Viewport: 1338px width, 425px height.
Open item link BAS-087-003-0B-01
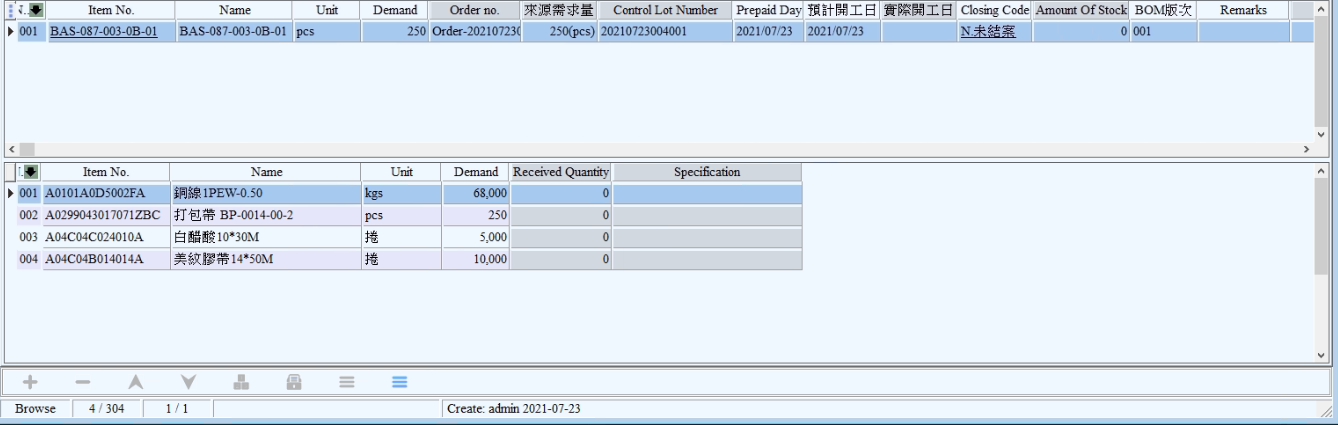(x=103, y=32)
